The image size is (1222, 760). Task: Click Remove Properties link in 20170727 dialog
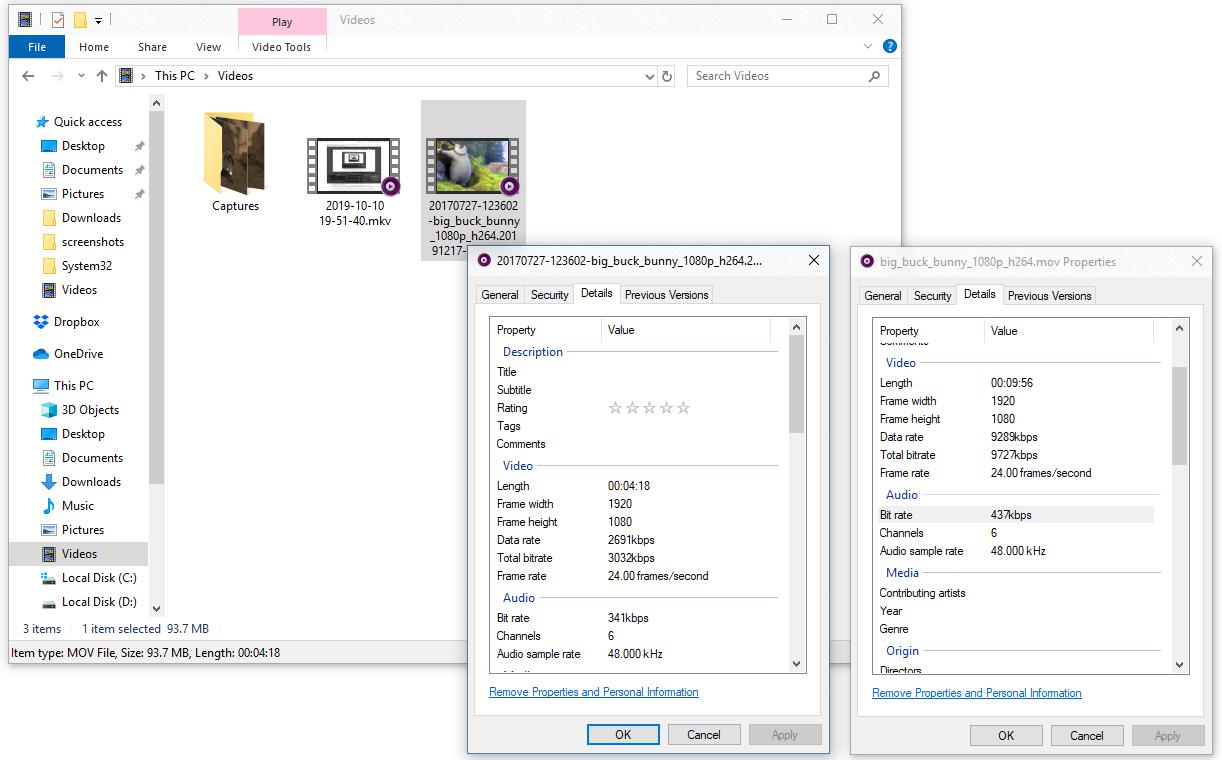tap(594, 692)
